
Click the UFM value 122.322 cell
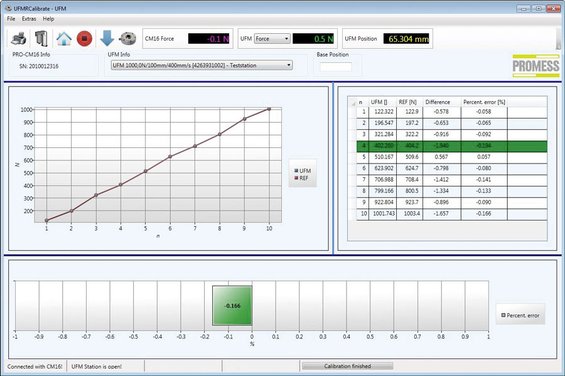382,112
